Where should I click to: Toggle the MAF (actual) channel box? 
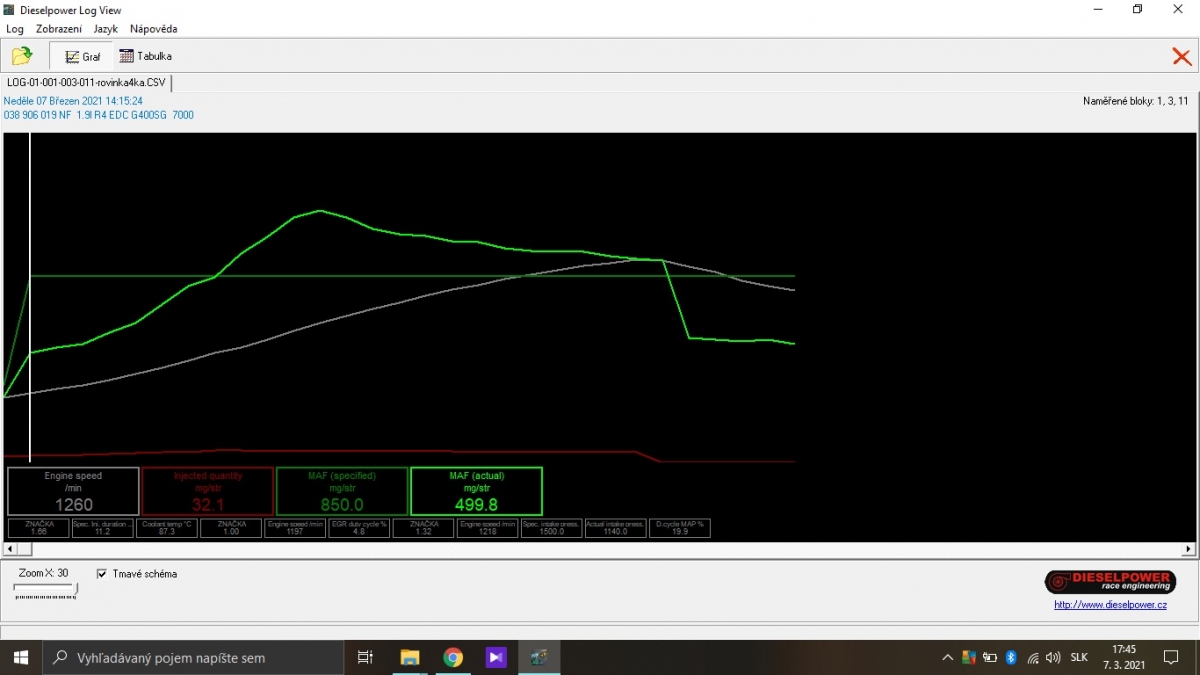point(476,491)
